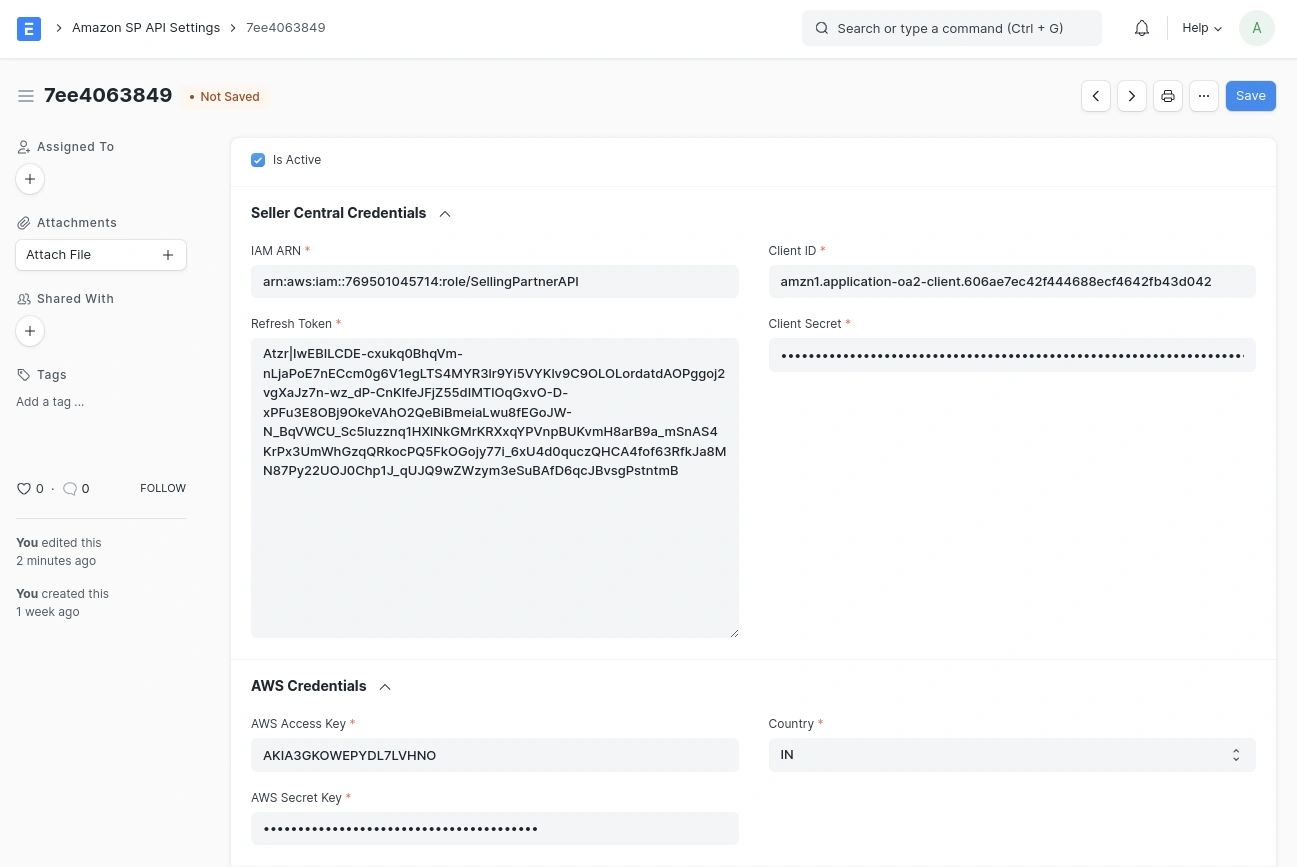Click the search command bar
1297x867 pixels.
click(x=950, y=28)
